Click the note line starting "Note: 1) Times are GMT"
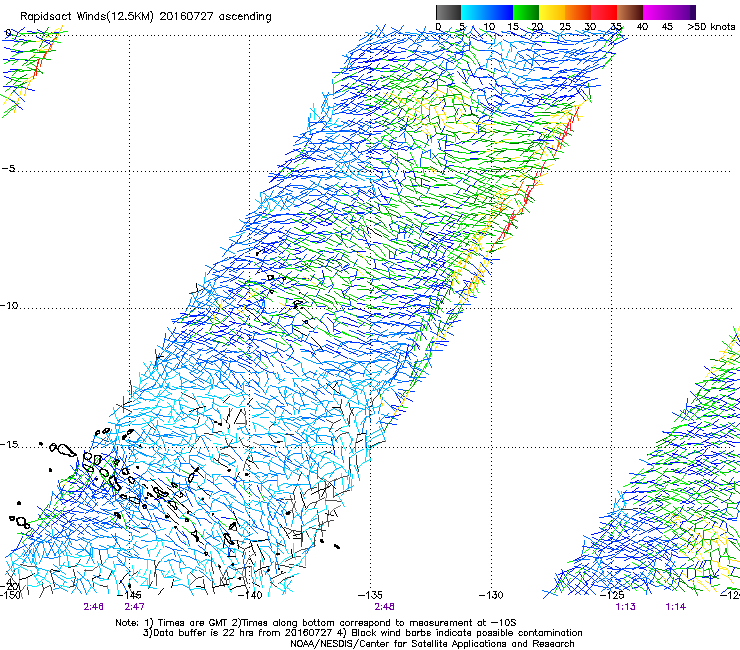740x650 pixels. [316, 623]
